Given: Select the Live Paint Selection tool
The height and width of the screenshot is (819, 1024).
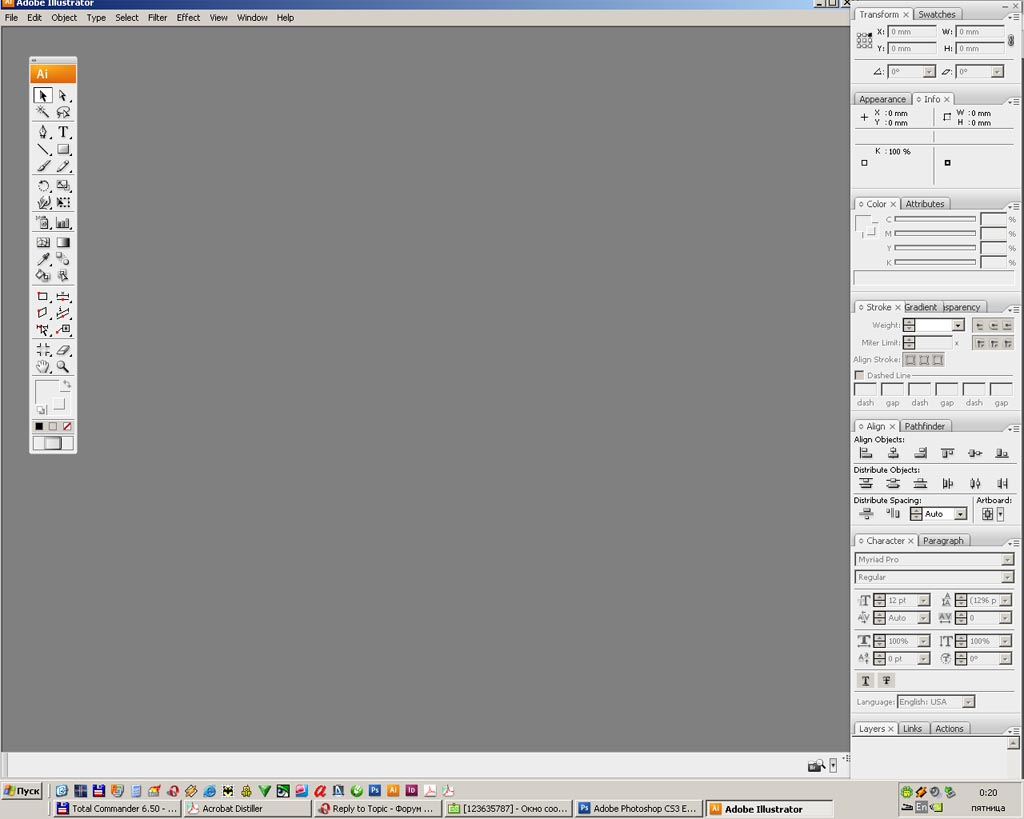Looking at the screenshot, I should click(x=63, y=276).
